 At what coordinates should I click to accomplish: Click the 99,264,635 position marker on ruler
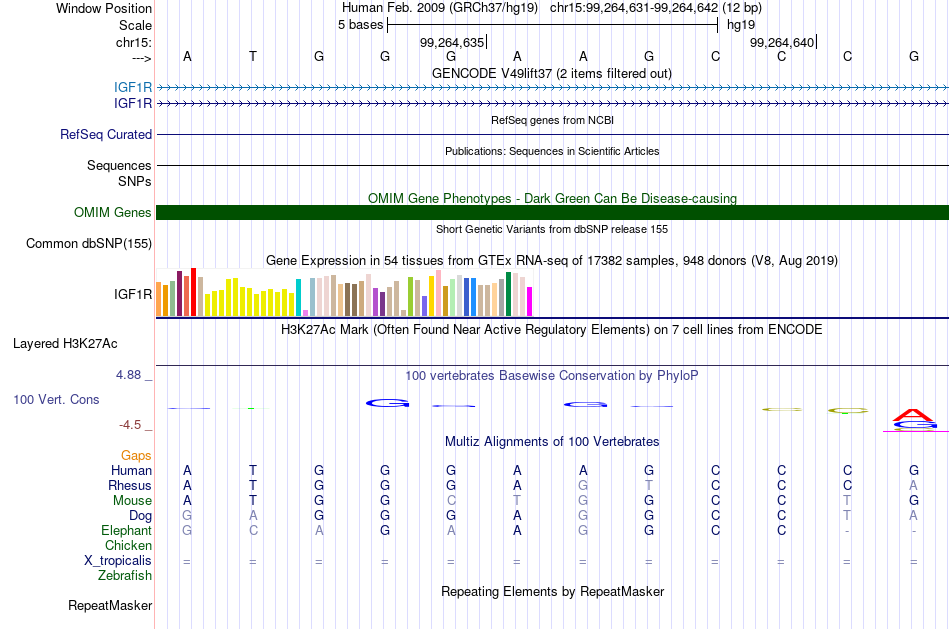pos(452,42)
